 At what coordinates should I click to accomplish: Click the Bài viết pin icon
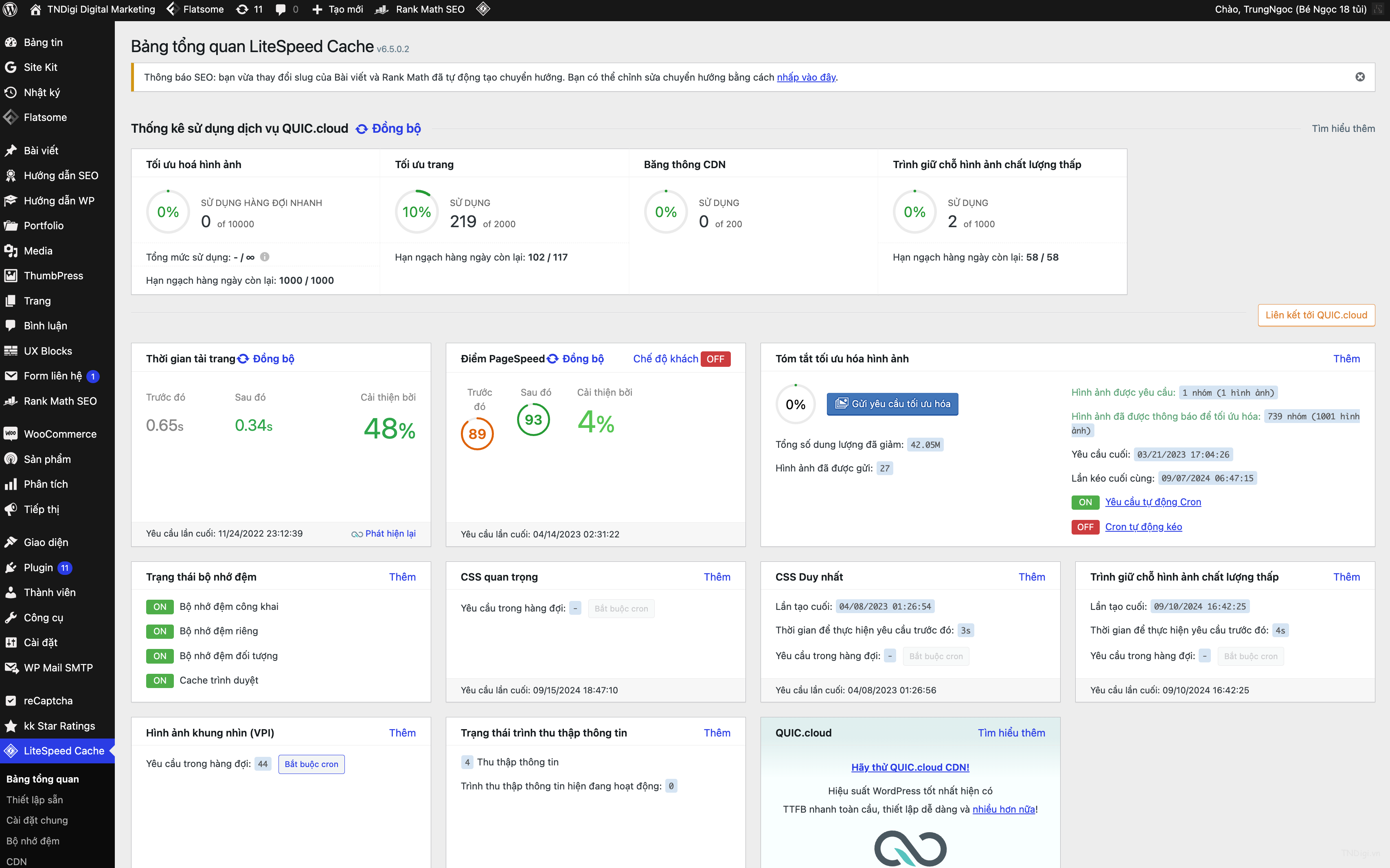10,150
